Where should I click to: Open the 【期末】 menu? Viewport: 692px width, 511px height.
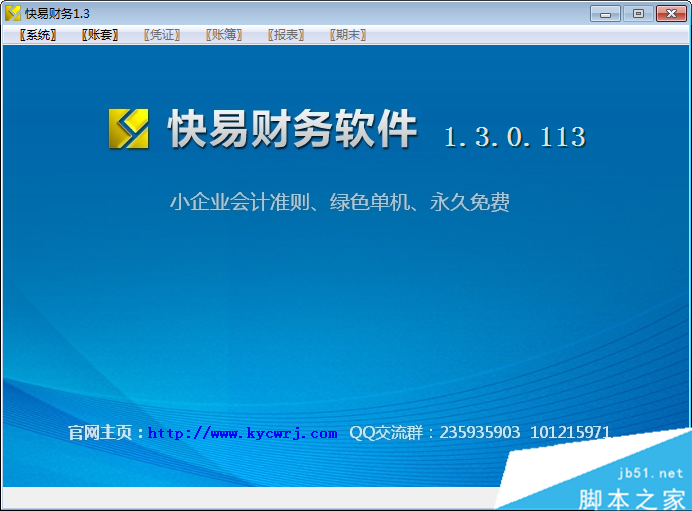tap(348, 35)
